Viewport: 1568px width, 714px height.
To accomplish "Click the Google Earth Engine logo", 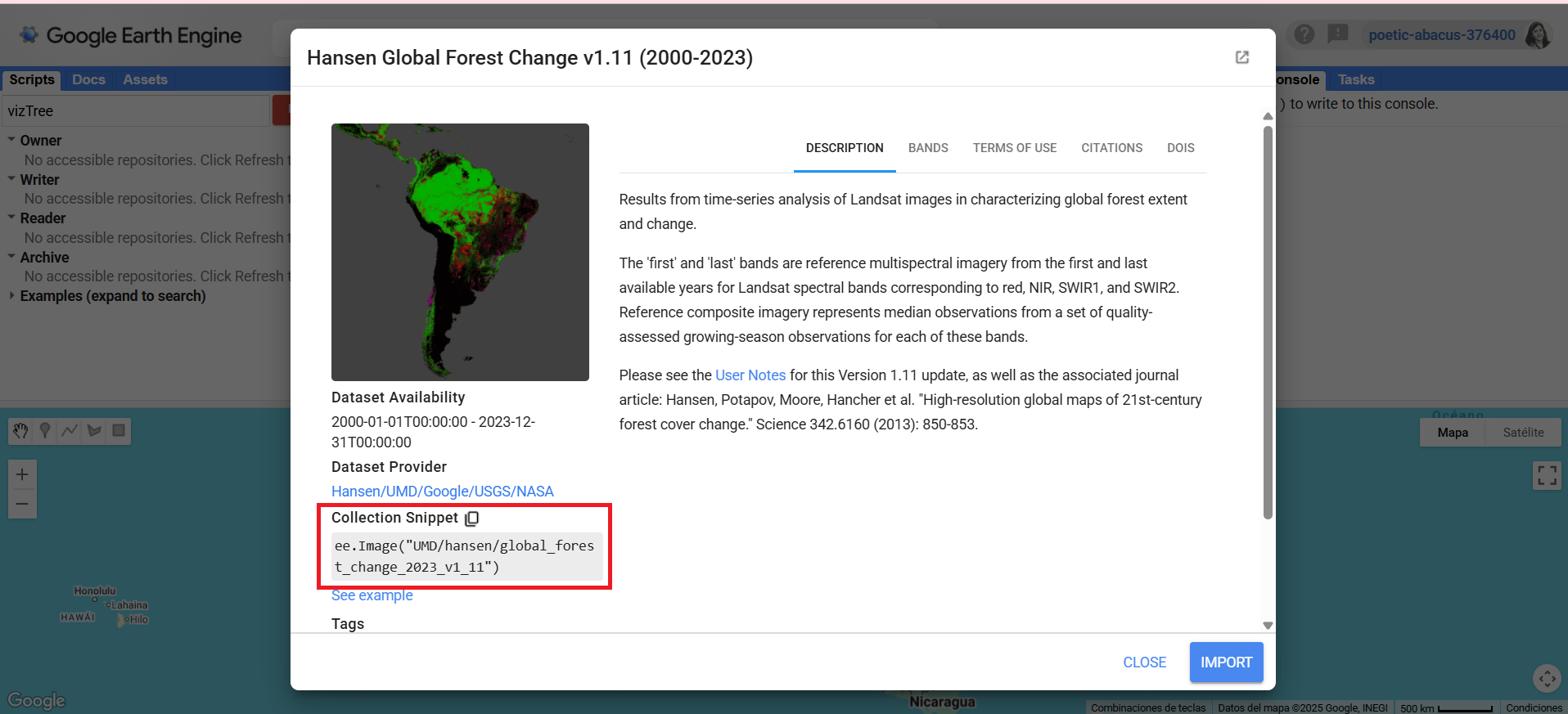I will 131,35.
